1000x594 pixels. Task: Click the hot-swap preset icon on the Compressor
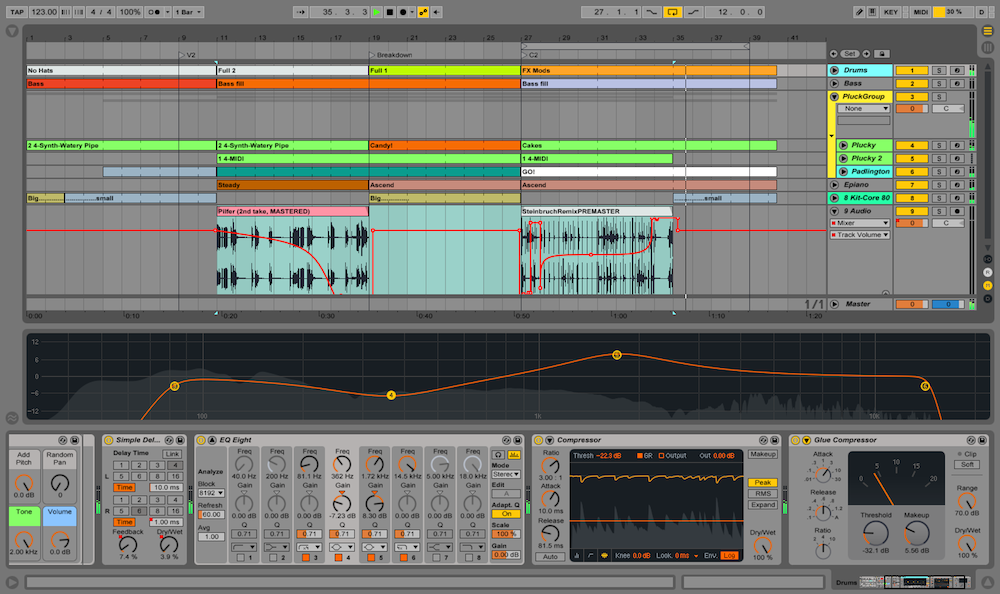coord(762,440)
